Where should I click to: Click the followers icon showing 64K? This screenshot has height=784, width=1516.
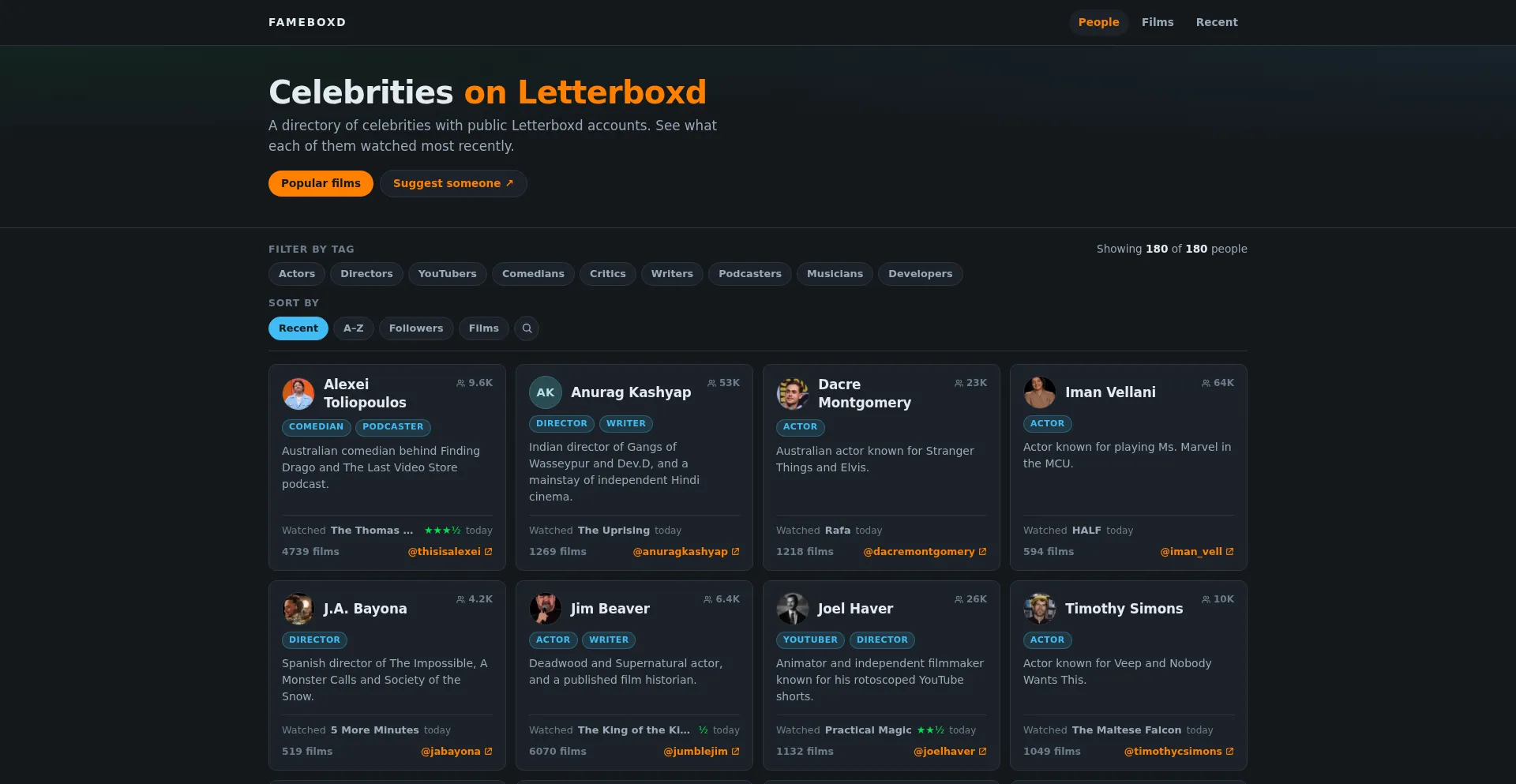coord(1206,383)
